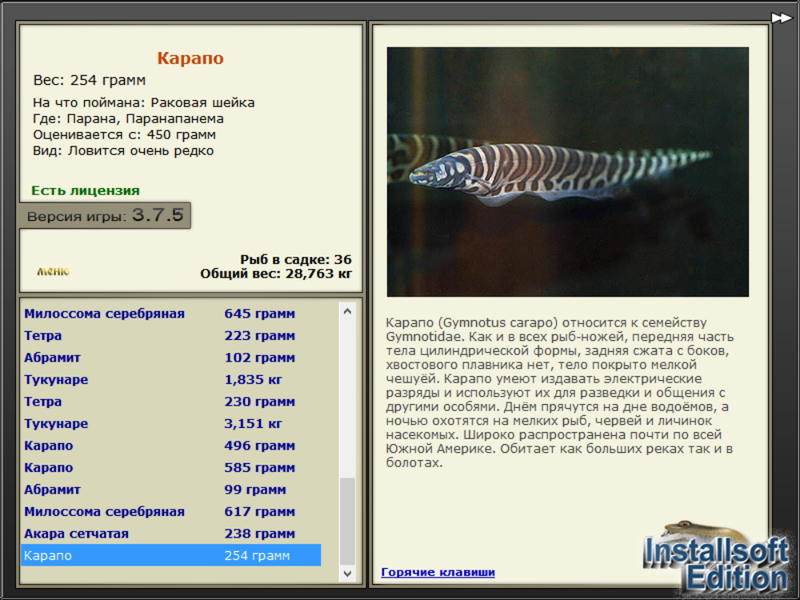Select Тетра 230 грамм row
Screen dimensions: 800x600
pos(171,401)
